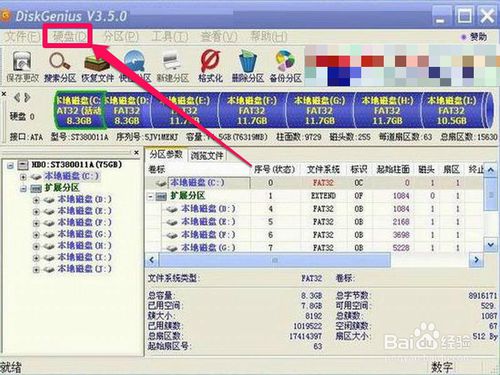Image resolution: width=500 pixels, height=375 pixels.
Task: Select 本地磁盘(F:) row in partition table
Action: point(314,235)
